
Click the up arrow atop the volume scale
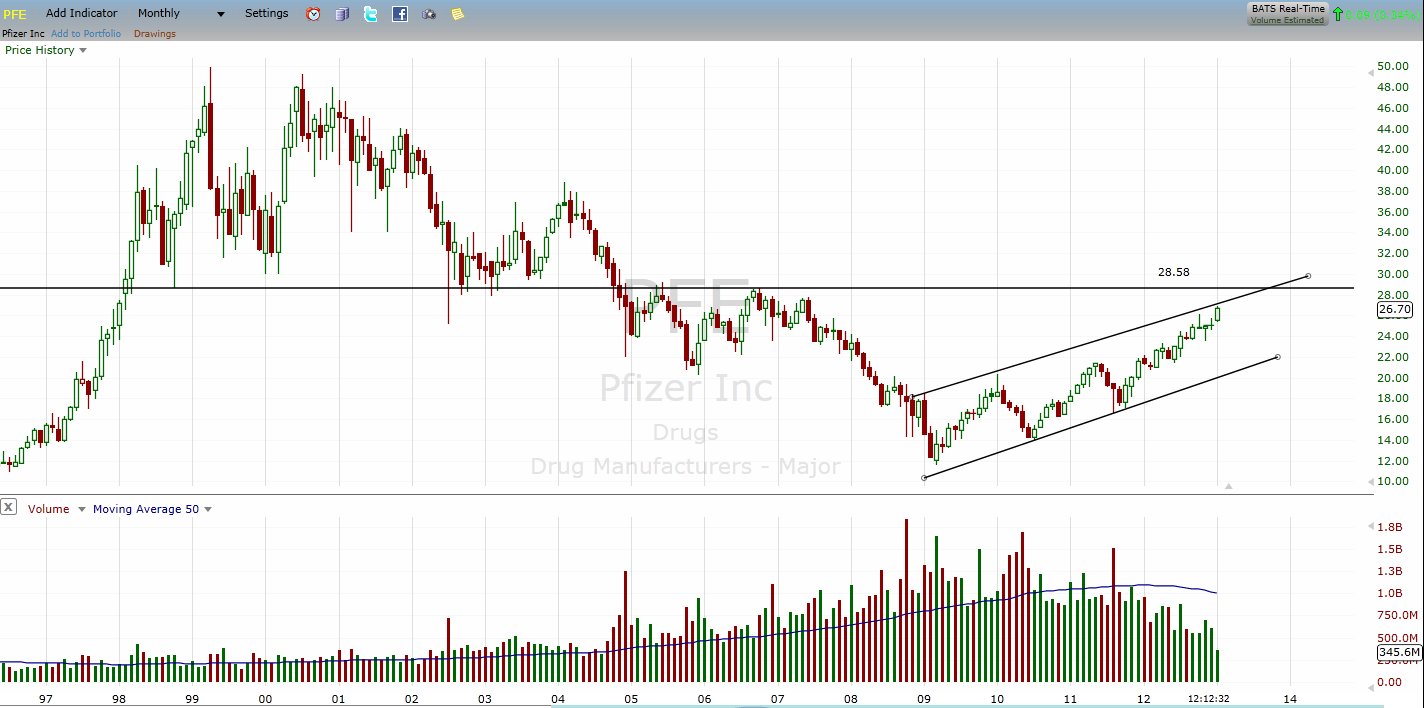[x=1369, y=524]
